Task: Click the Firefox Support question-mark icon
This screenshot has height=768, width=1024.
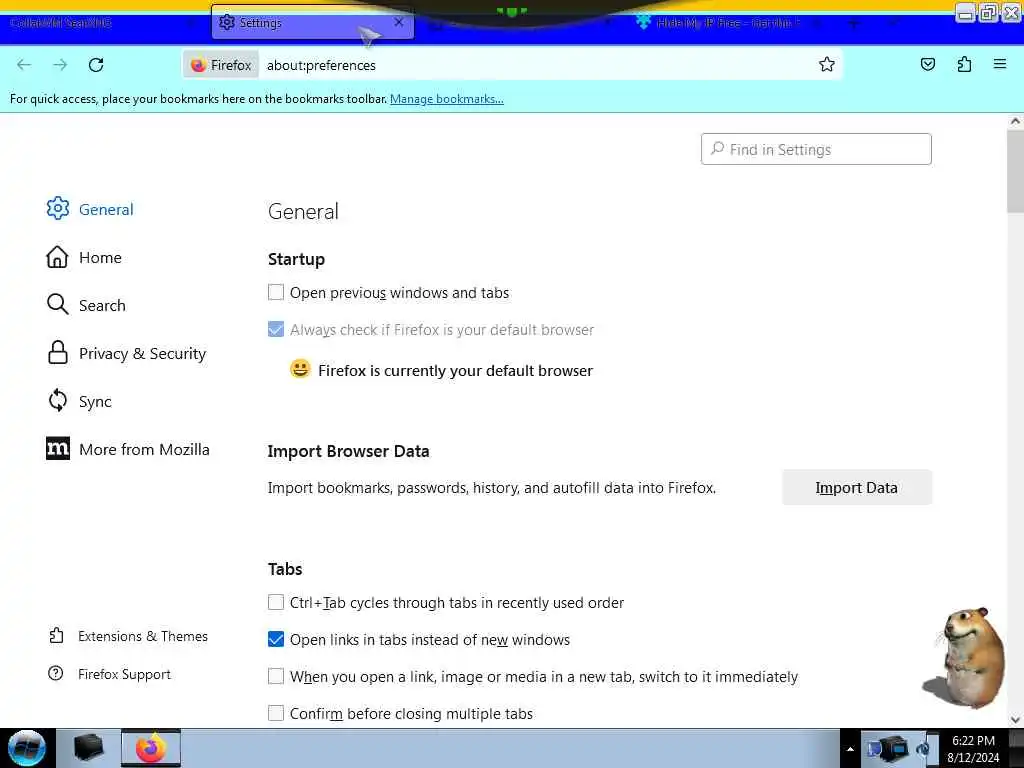Action: (x=56, y=673)
